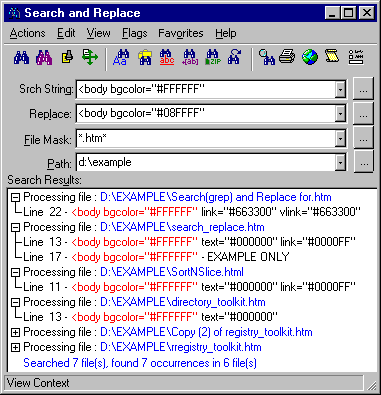Select the Line 11 result row
381x395 pixels.
coord(189,287)
